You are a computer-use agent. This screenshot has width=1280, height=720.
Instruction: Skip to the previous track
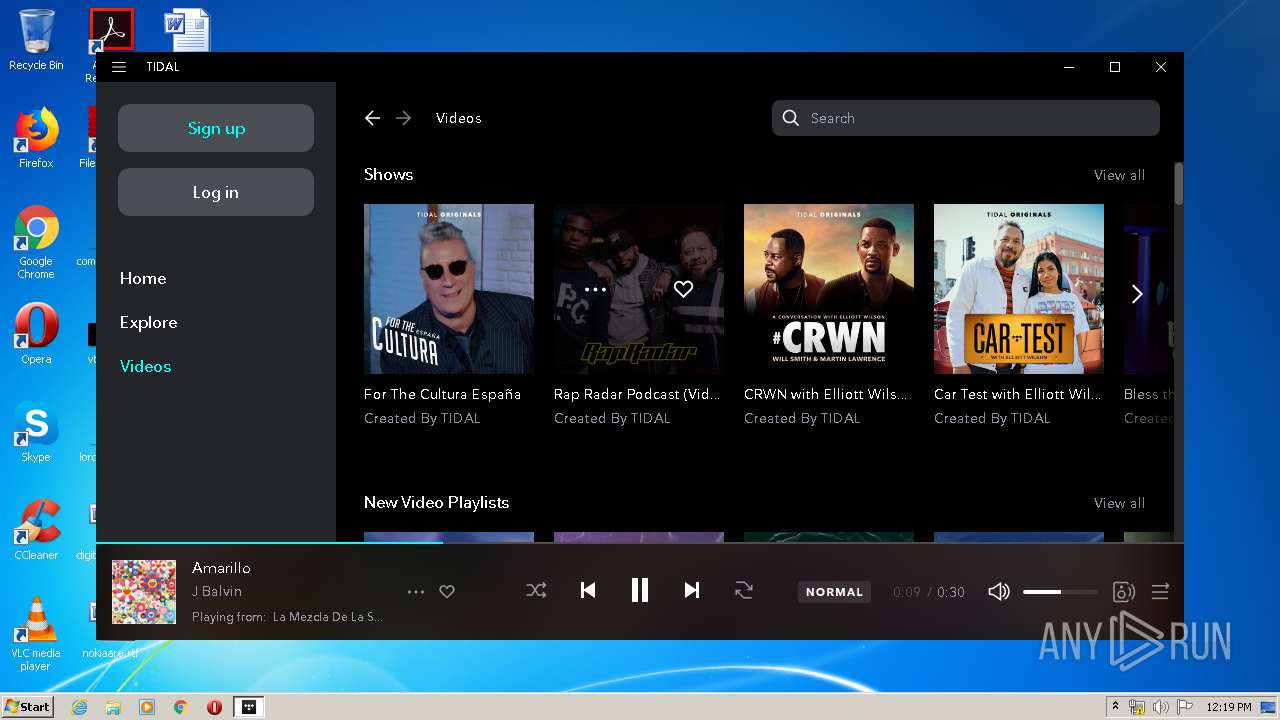point(588,591)
